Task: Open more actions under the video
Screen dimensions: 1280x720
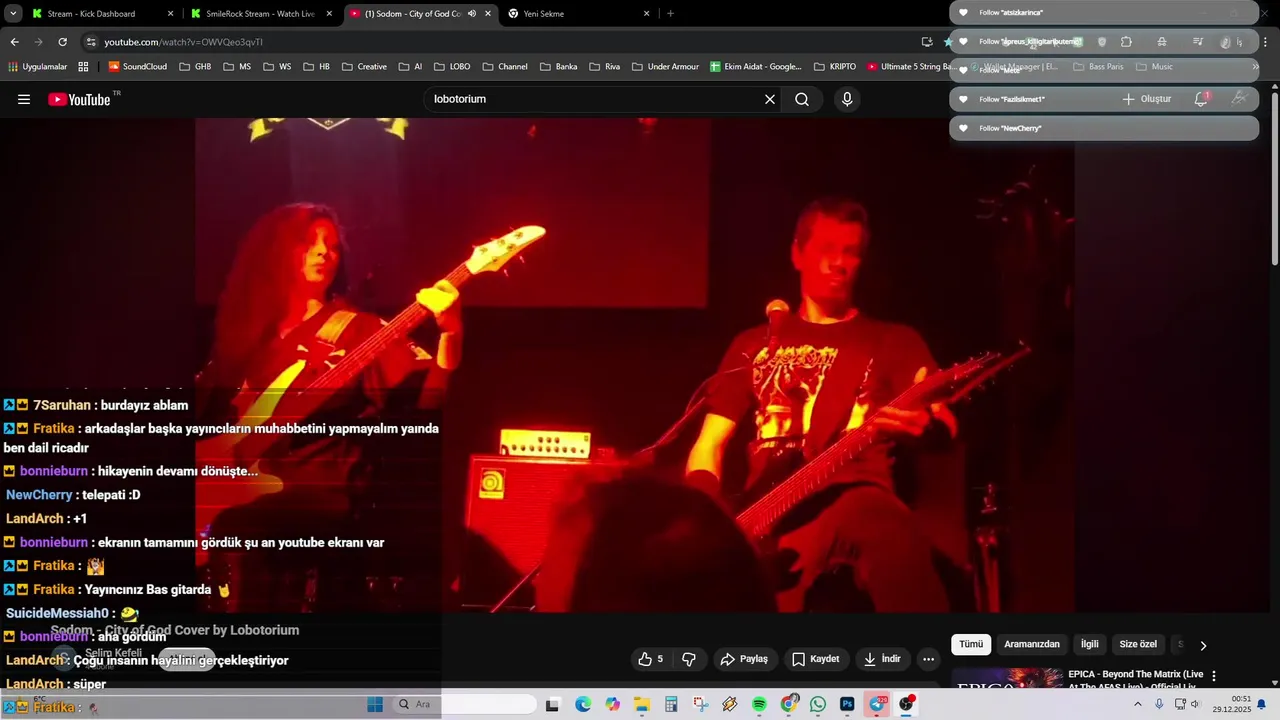Action: click(x=928, y=659)
